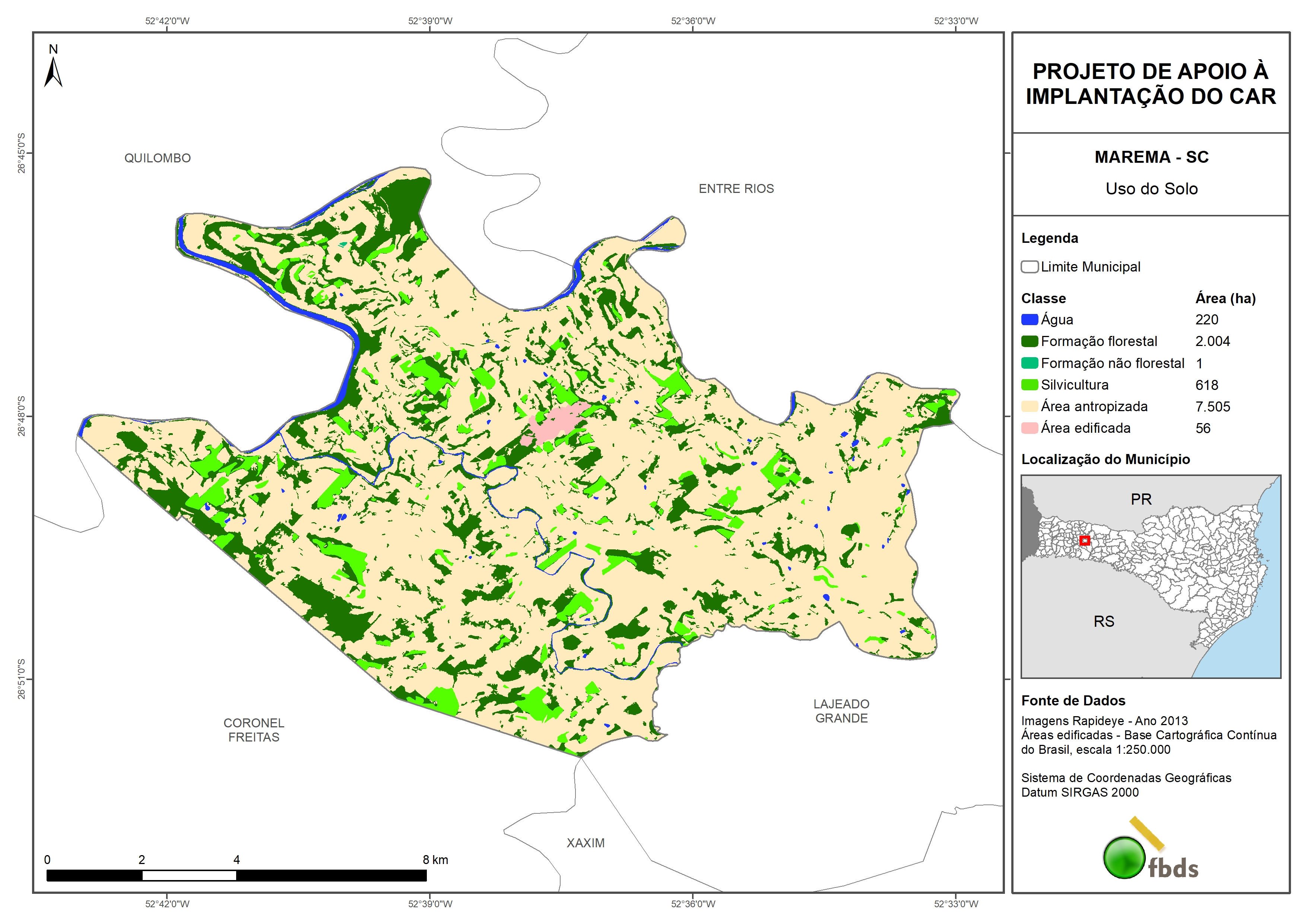Click the XAXIM municipality label

pos(585,843)
